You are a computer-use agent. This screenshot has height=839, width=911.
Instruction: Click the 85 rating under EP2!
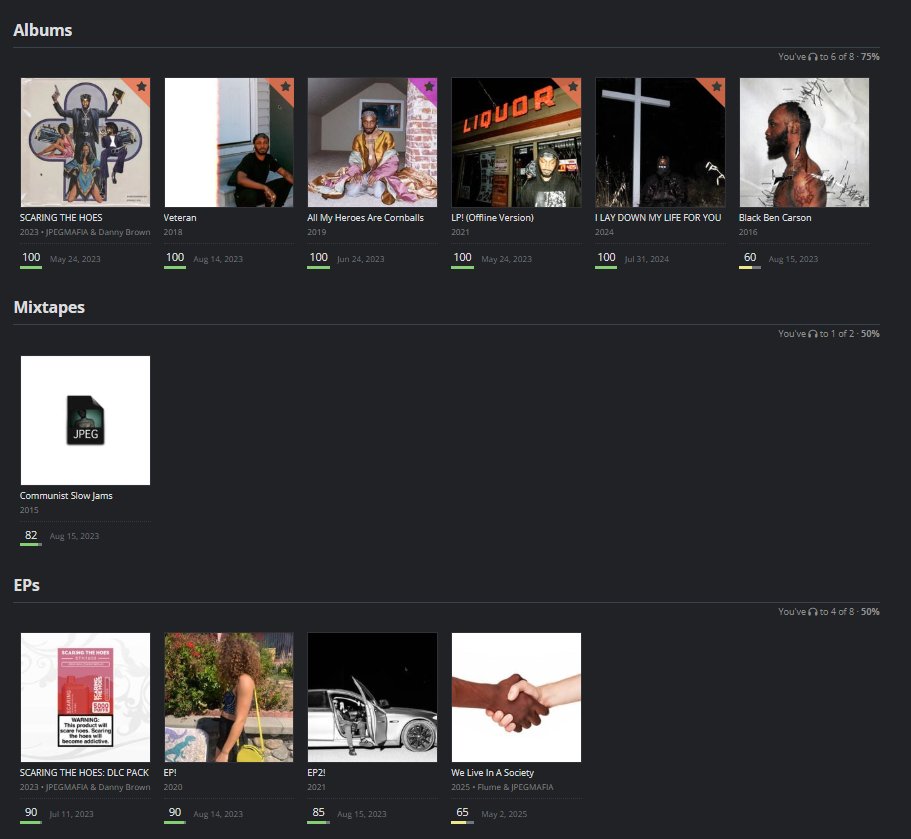click(318, 812)
